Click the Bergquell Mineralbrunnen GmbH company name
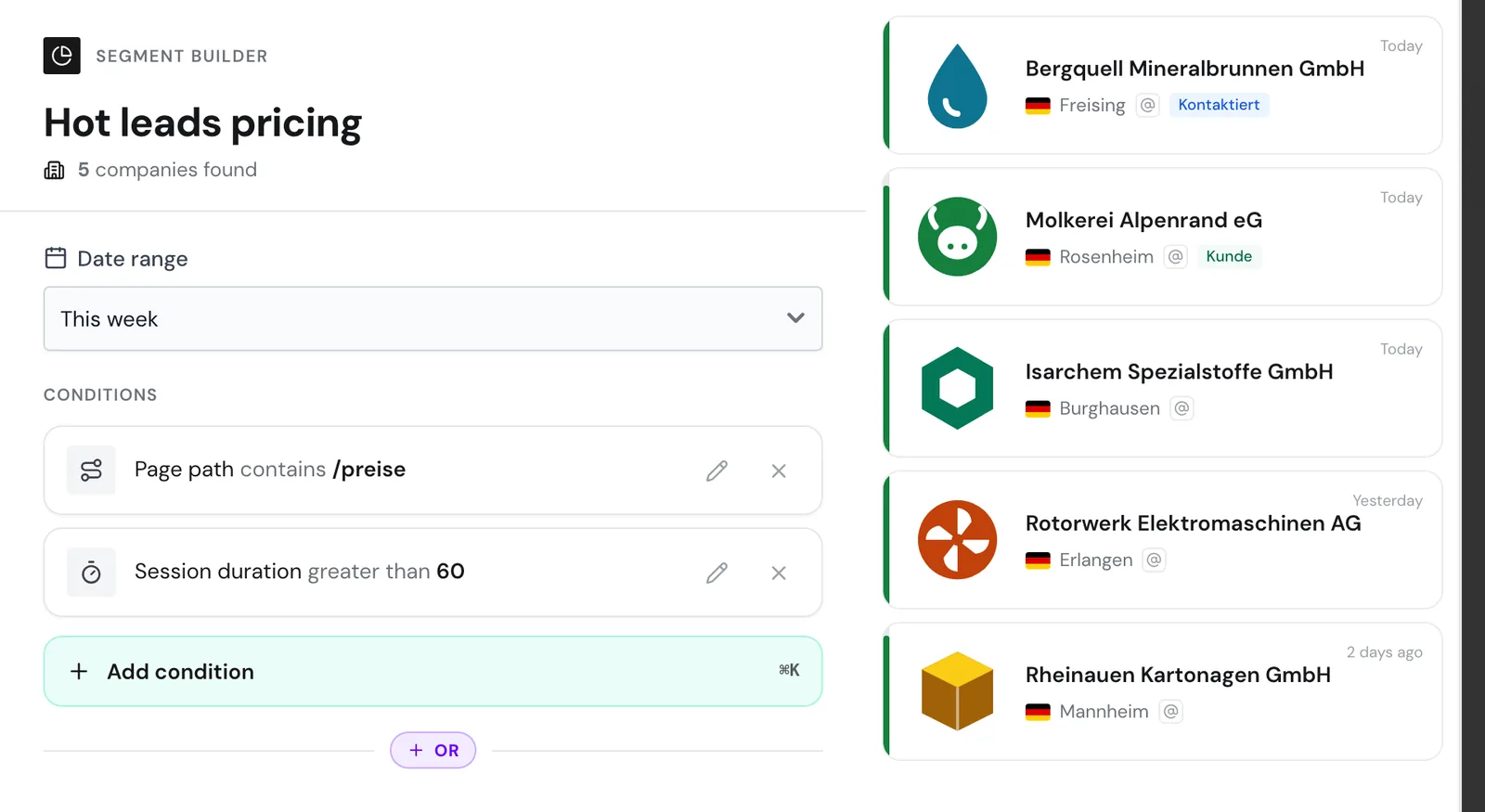Viewport: 1485px width, 812px height. pyautogui.click(x=1194, y=69)
